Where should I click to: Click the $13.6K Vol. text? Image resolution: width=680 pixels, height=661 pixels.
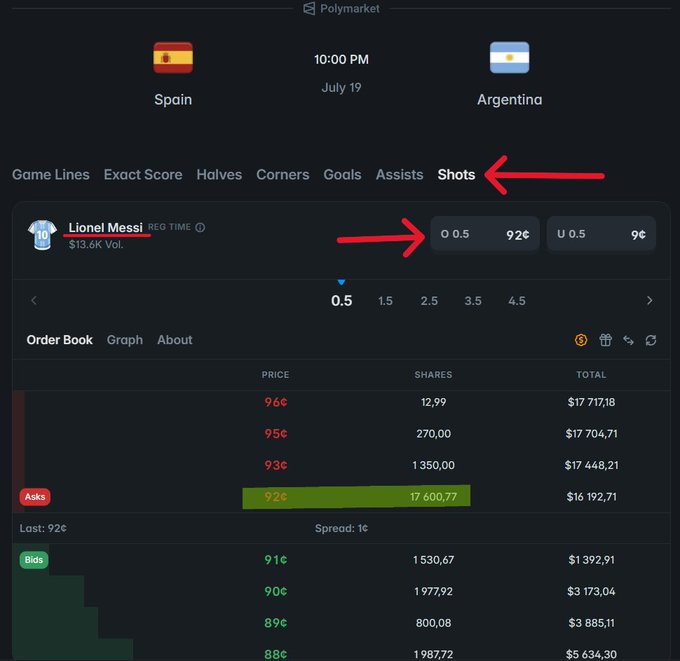[x=96, y=245]
